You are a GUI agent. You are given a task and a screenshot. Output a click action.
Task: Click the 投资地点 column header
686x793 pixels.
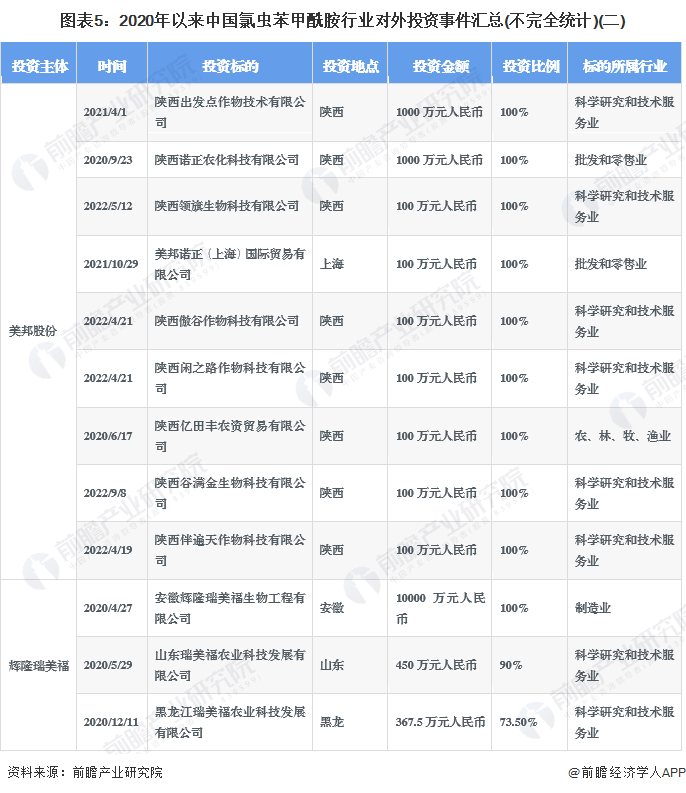[x=351, y=63]
